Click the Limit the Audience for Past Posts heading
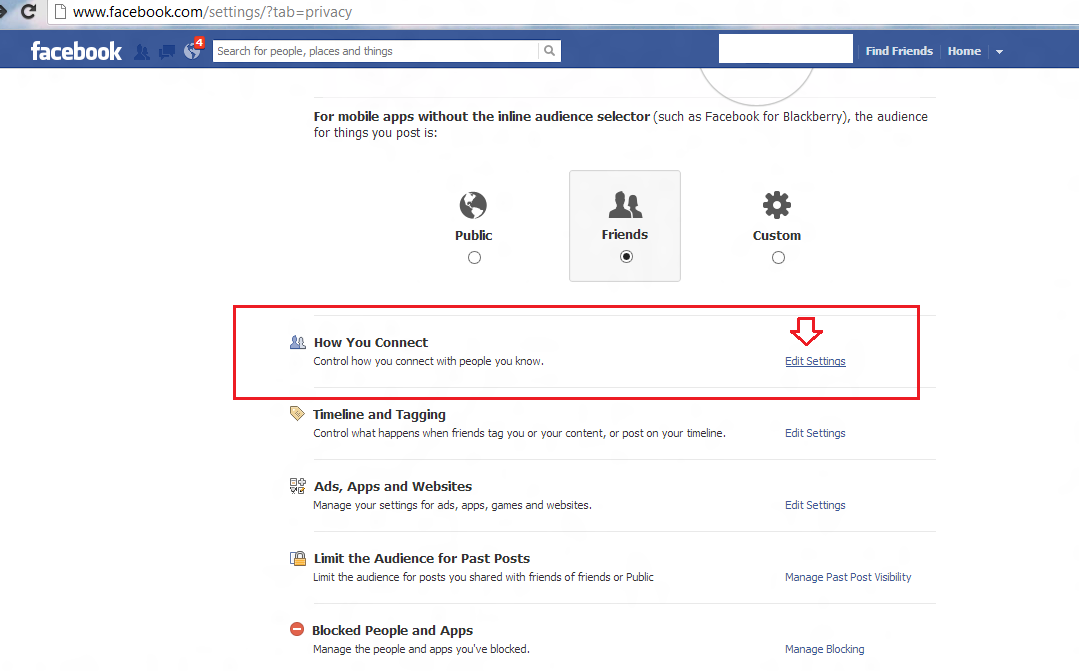Viewport: 1079px width, 671px height. click(x=422, y=558)
